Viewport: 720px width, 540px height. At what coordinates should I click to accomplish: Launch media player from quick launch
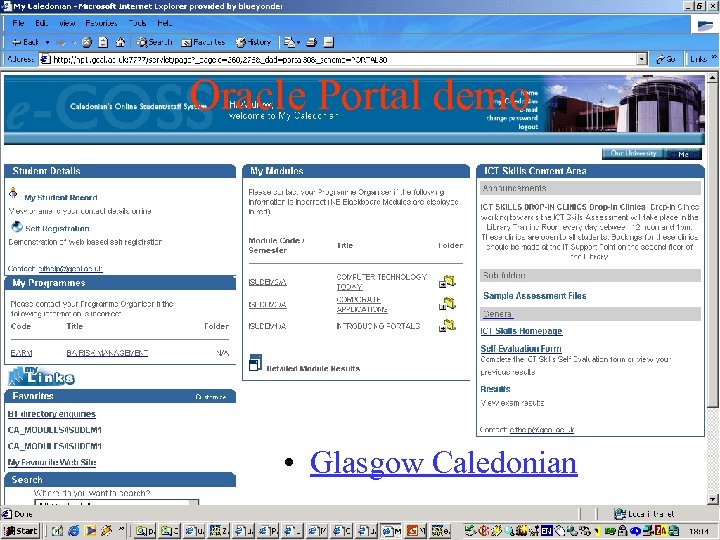click(x=90, y=531)
